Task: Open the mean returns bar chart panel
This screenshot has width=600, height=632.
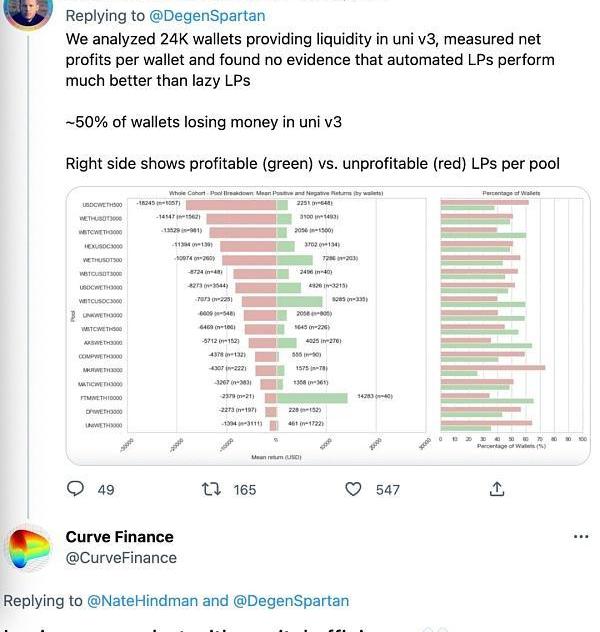Action: pos(250,323)
